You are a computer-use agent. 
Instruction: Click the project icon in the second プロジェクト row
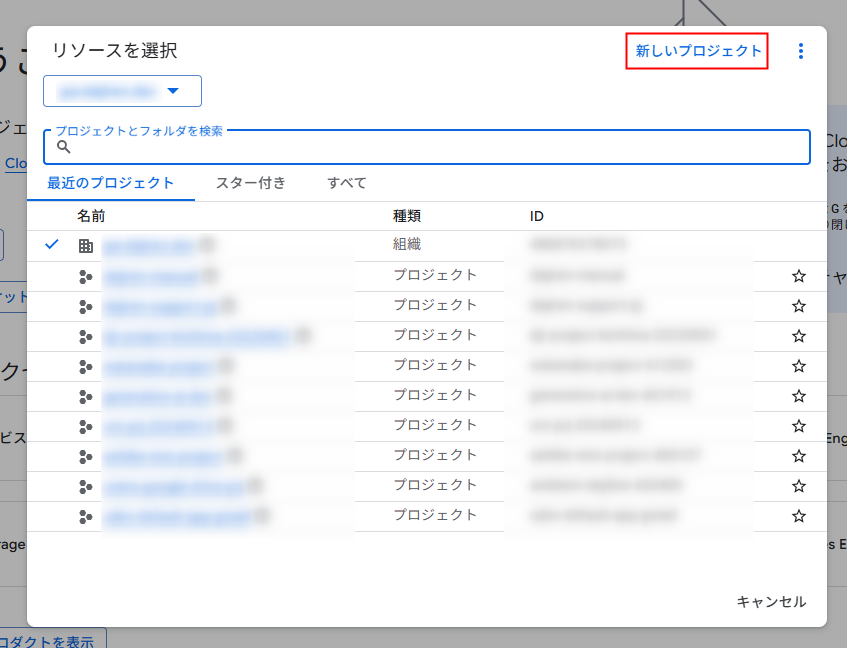[85, 306]
